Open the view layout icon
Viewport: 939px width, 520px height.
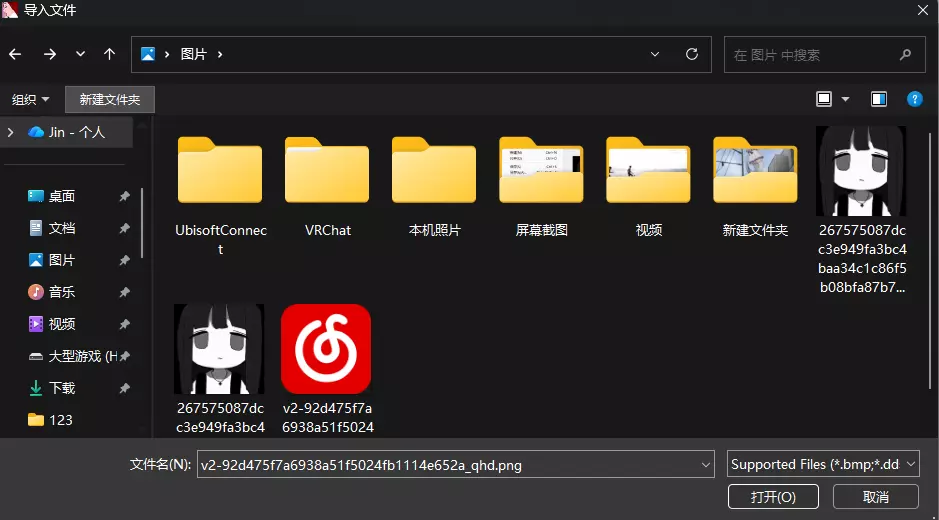[x=824, y=99]
